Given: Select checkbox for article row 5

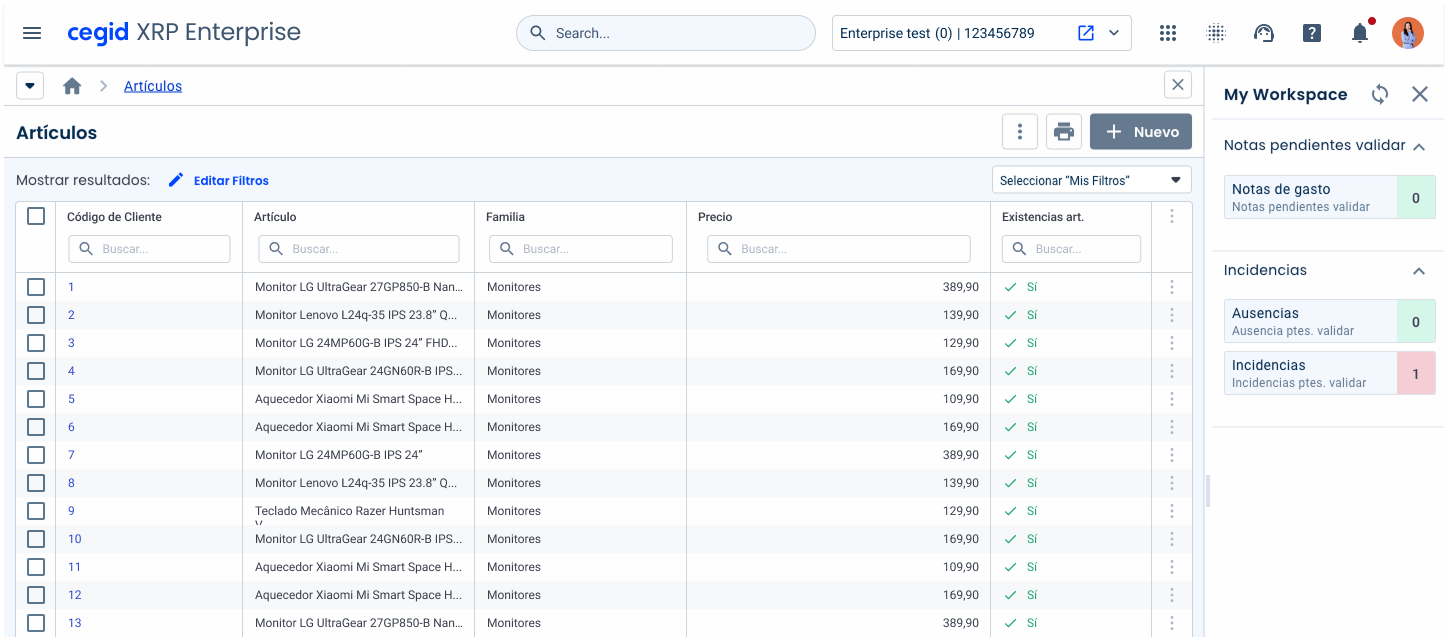Looking at the screenshot, I should (x=36, y=399).
